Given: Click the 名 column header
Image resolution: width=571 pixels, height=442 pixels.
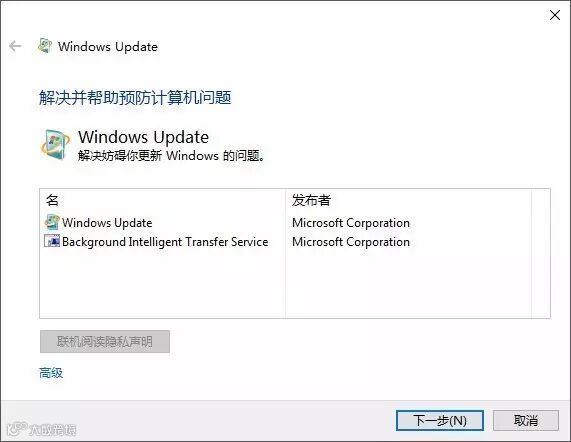Looking at the screenshot, I should pyautogui.click(x=52, y=200).
